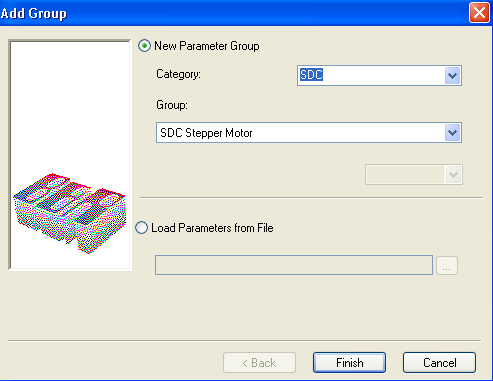Close the Add Group dialog with the X
This screenshot has height=381, width=493.
coord(479,13)
